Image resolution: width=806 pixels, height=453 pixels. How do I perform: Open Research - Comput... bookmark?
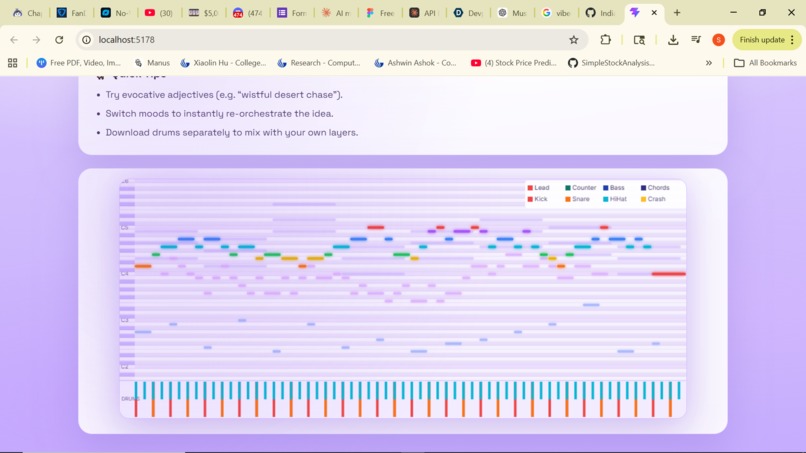[319, 63]
